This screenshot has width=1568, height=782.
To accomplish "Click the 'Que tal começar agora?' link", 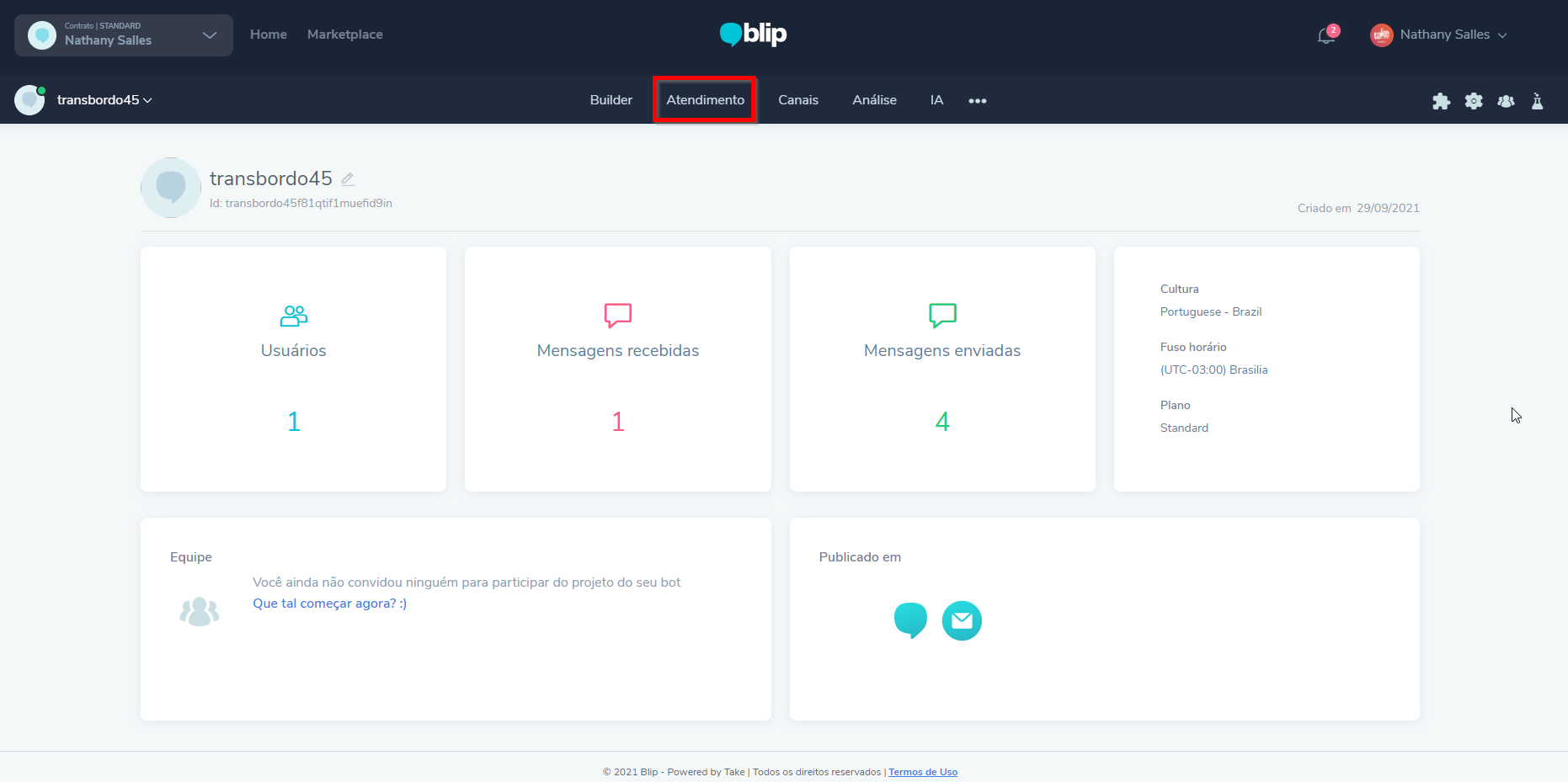I will click(x=329, y=604).
